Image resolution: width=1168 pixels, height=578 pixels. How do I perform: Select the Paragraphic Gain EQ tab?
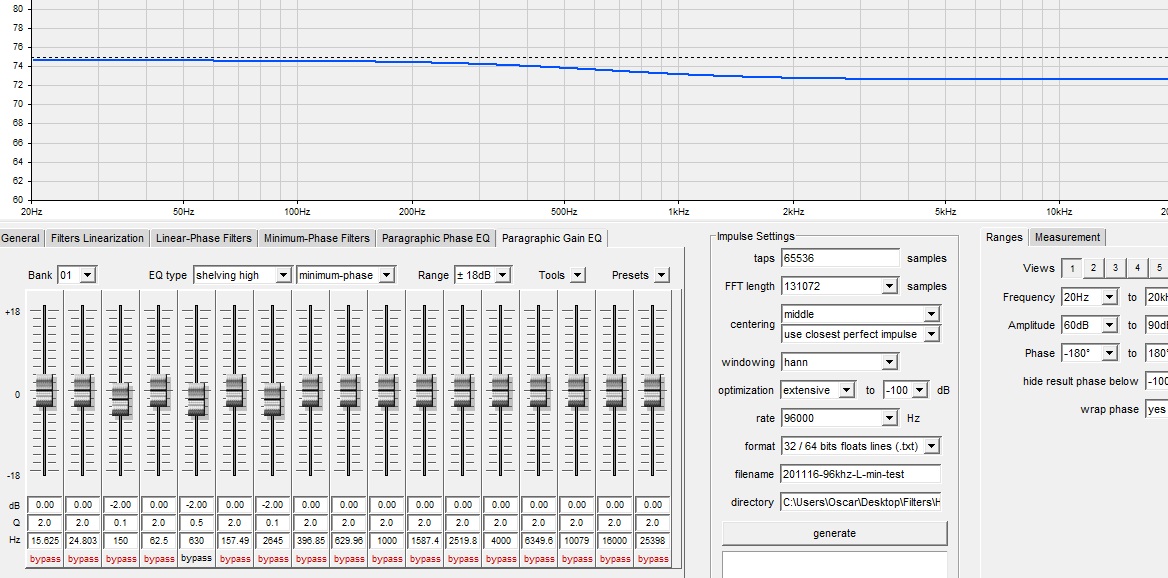pyautogui.click(x=552, y=238)
